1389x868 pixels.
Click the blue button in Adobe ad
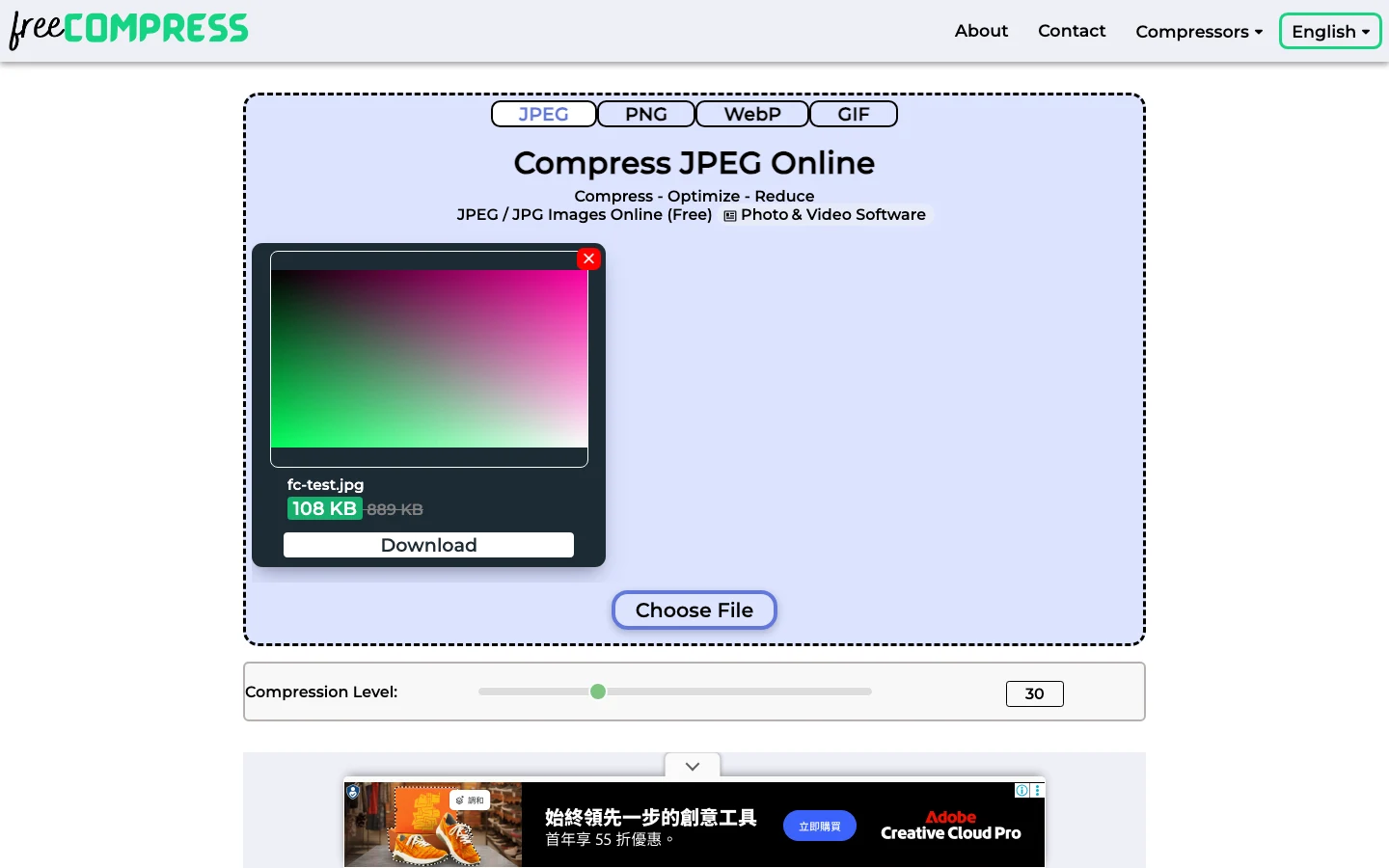(x=820, y=826)
